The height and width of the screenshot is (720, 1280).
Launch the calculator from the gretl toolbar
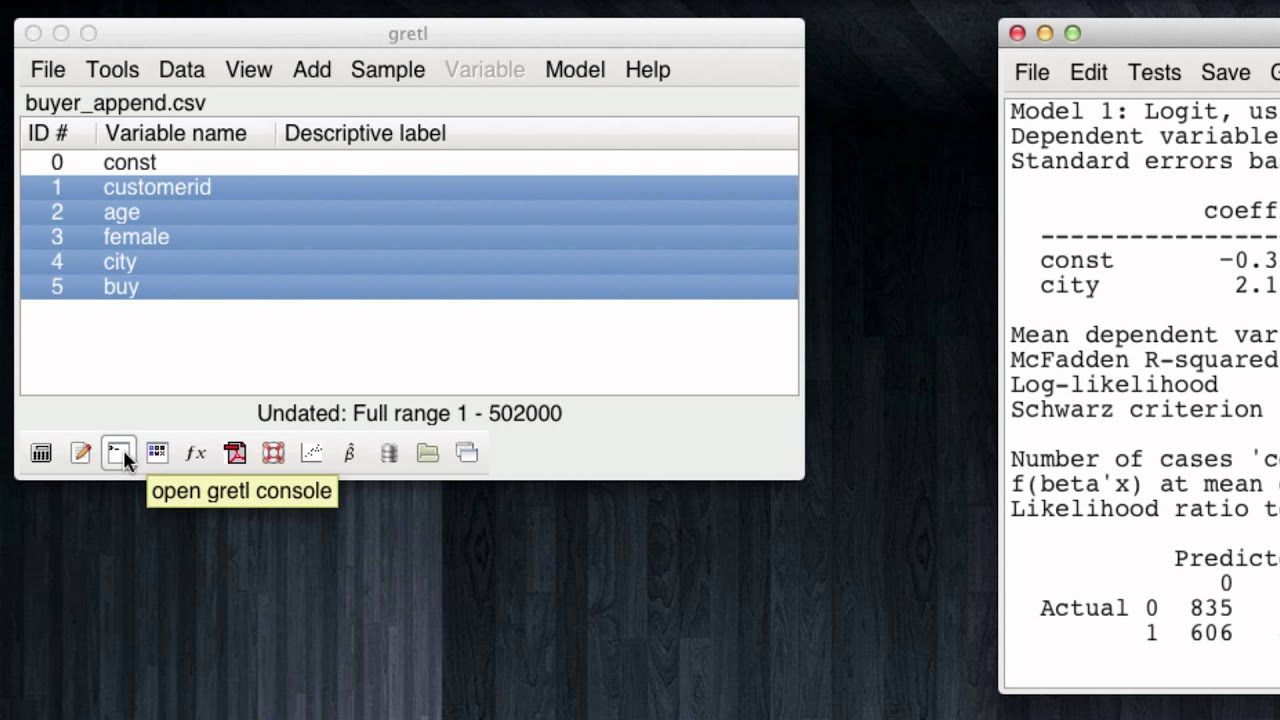[41, 453]
